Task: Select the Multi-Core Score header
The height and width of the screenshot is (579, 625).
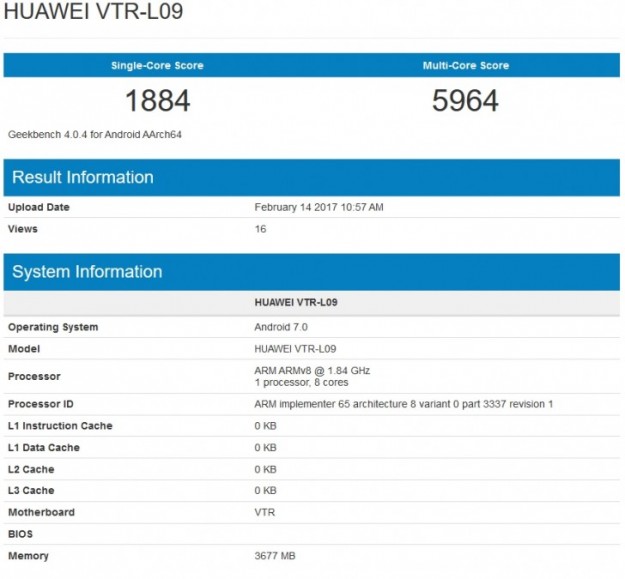Action: 465,65
